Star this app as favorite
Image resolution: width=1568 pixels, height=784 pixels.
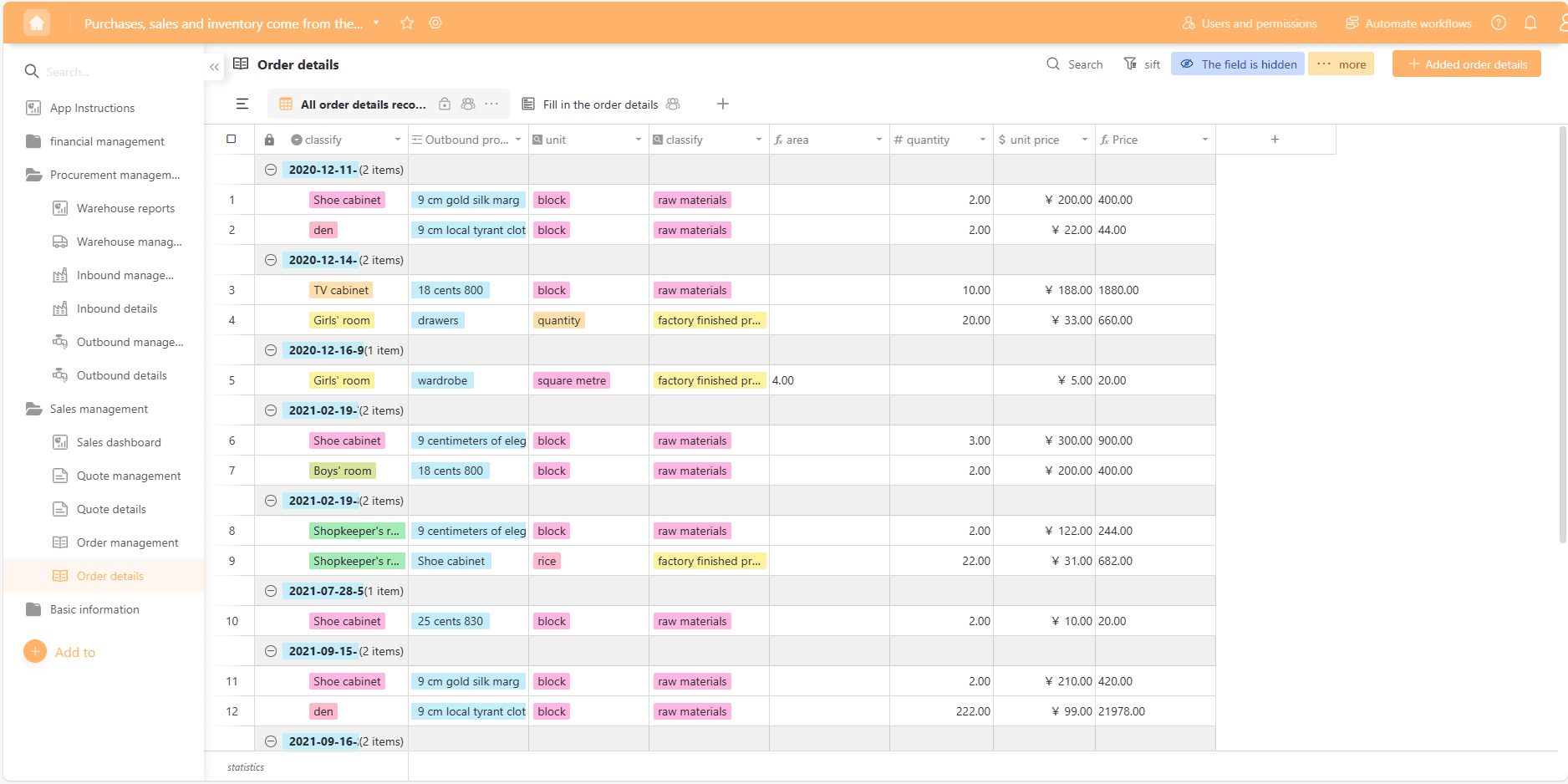407,23
